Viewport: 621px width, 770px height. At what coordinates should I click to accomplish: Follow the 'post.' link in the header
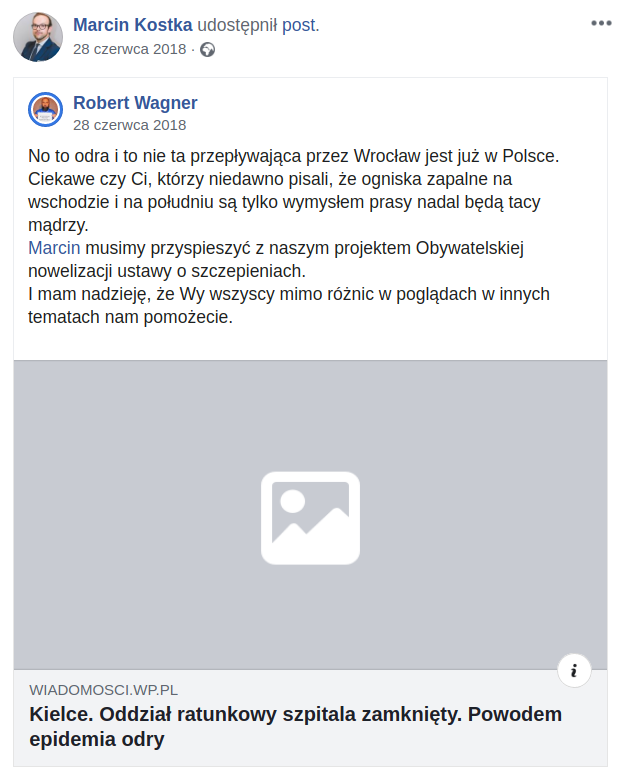click(x=300, y=25)
